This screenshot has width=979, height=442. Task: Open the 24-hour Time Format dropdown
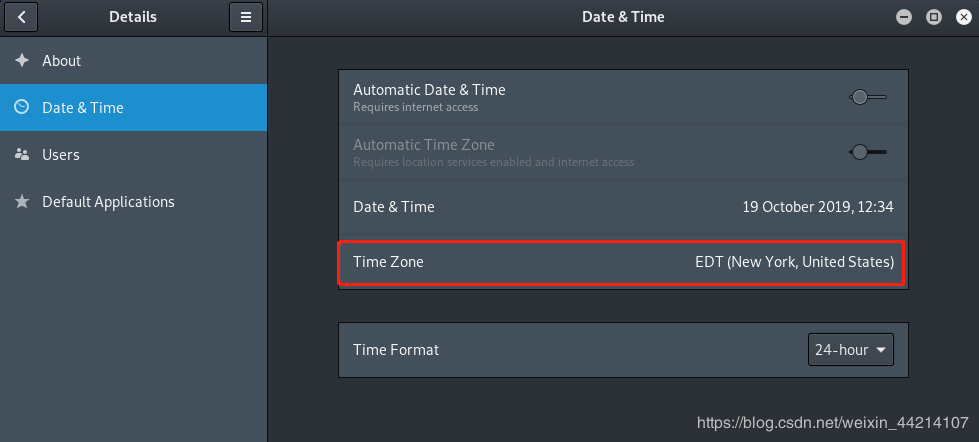[850, 350]
